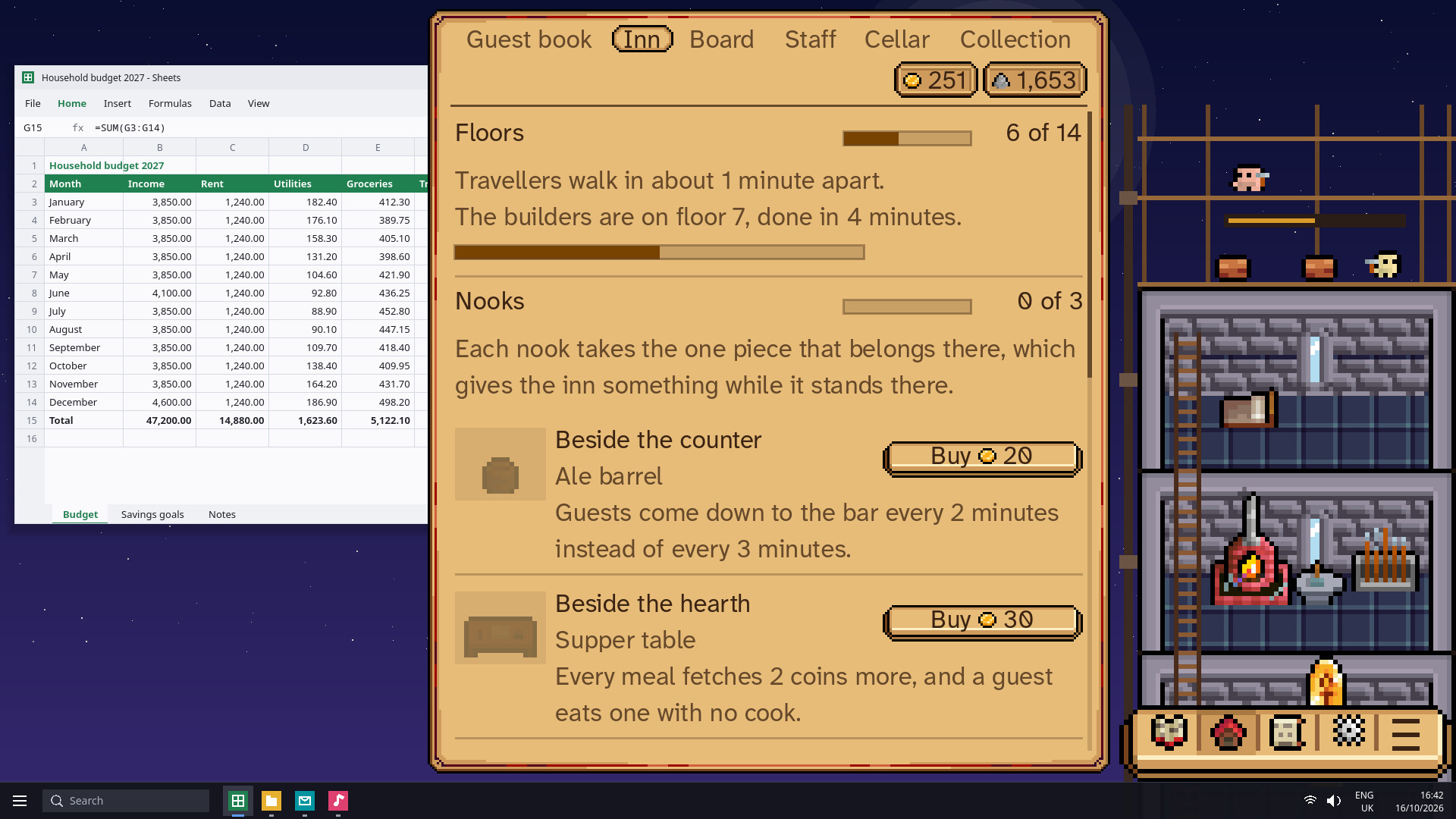
Task: Open the file manager taskbar icon
Action: [271, 801]
